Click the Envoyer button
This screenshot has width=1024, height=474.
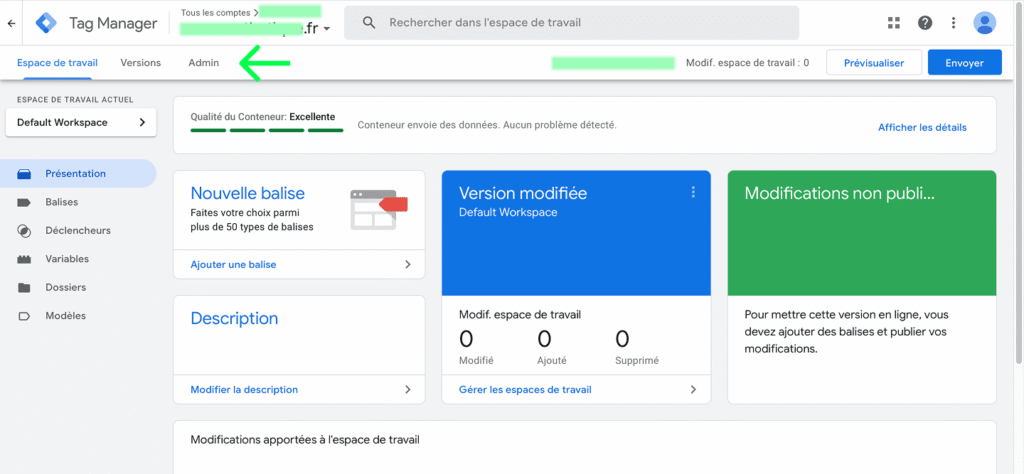[x=965, y=63]
